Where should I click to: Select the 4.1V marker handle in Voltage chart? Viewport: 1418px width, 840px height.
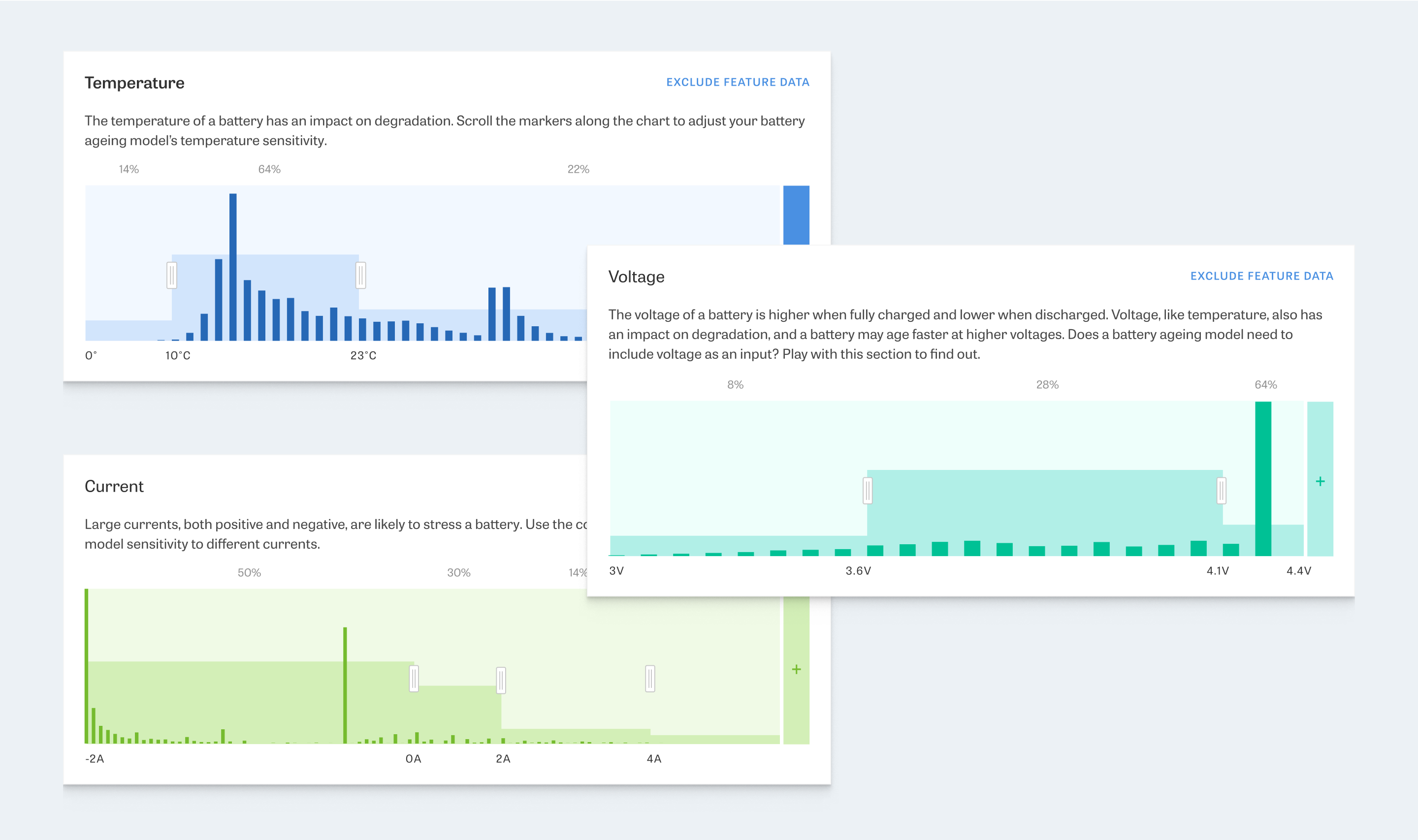[x=1221, y=490]
